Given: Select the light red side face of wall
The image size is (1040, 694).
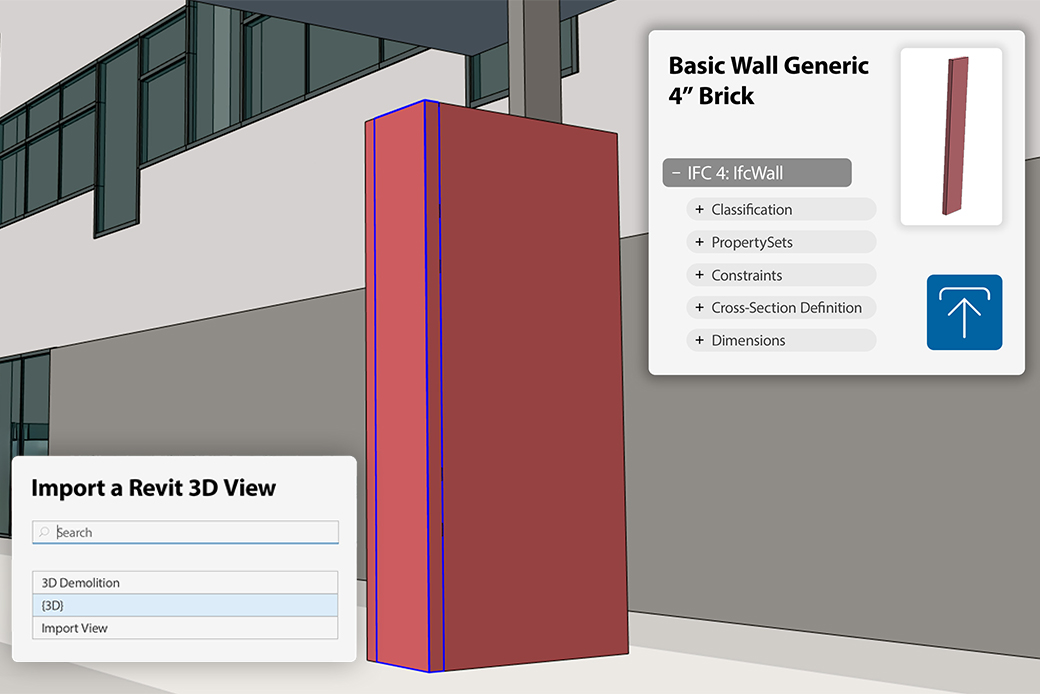Looking at the screenshot, I should 401,391.
